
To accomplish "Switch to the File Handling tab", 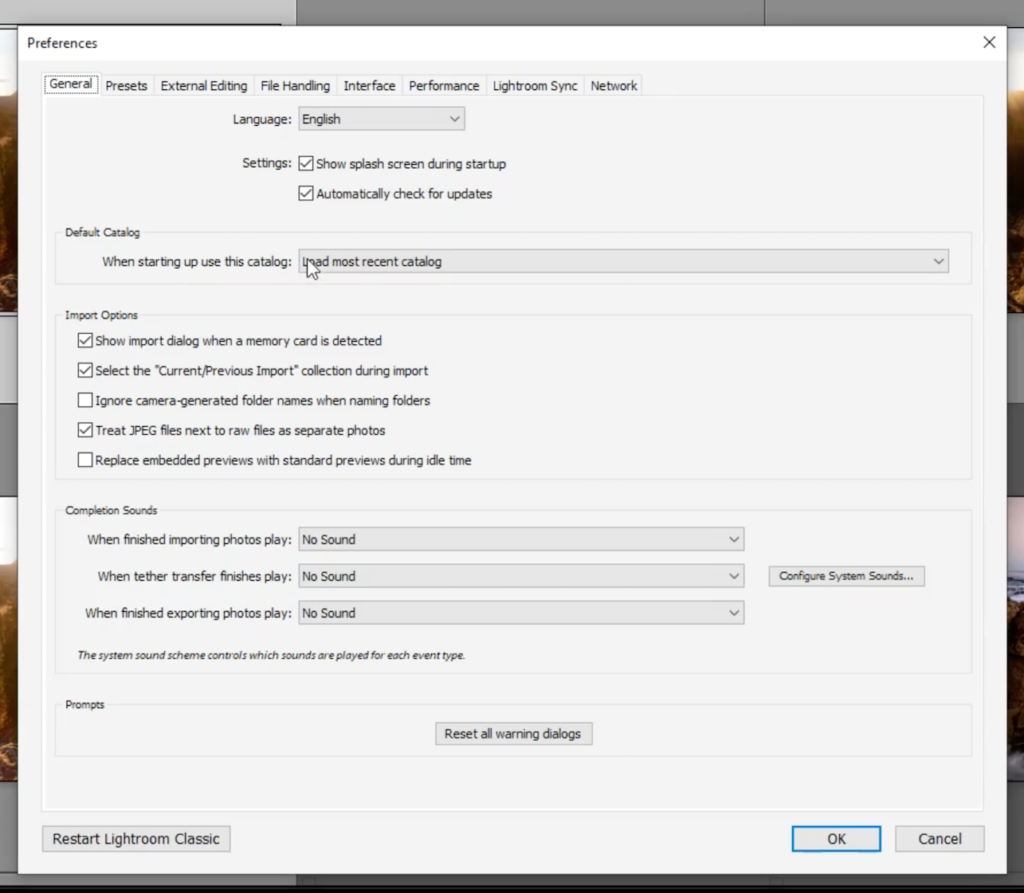I will click(x=295, y=85).
